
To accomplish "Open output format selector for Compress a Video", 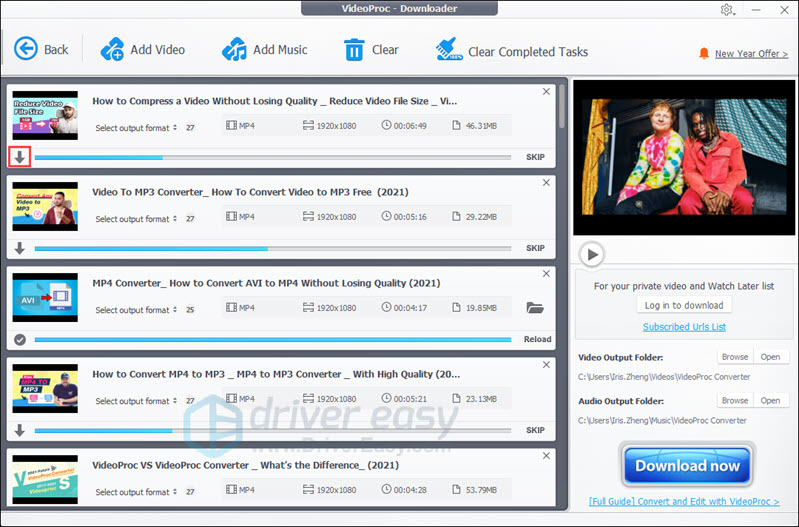I will (x=136, y=128).
